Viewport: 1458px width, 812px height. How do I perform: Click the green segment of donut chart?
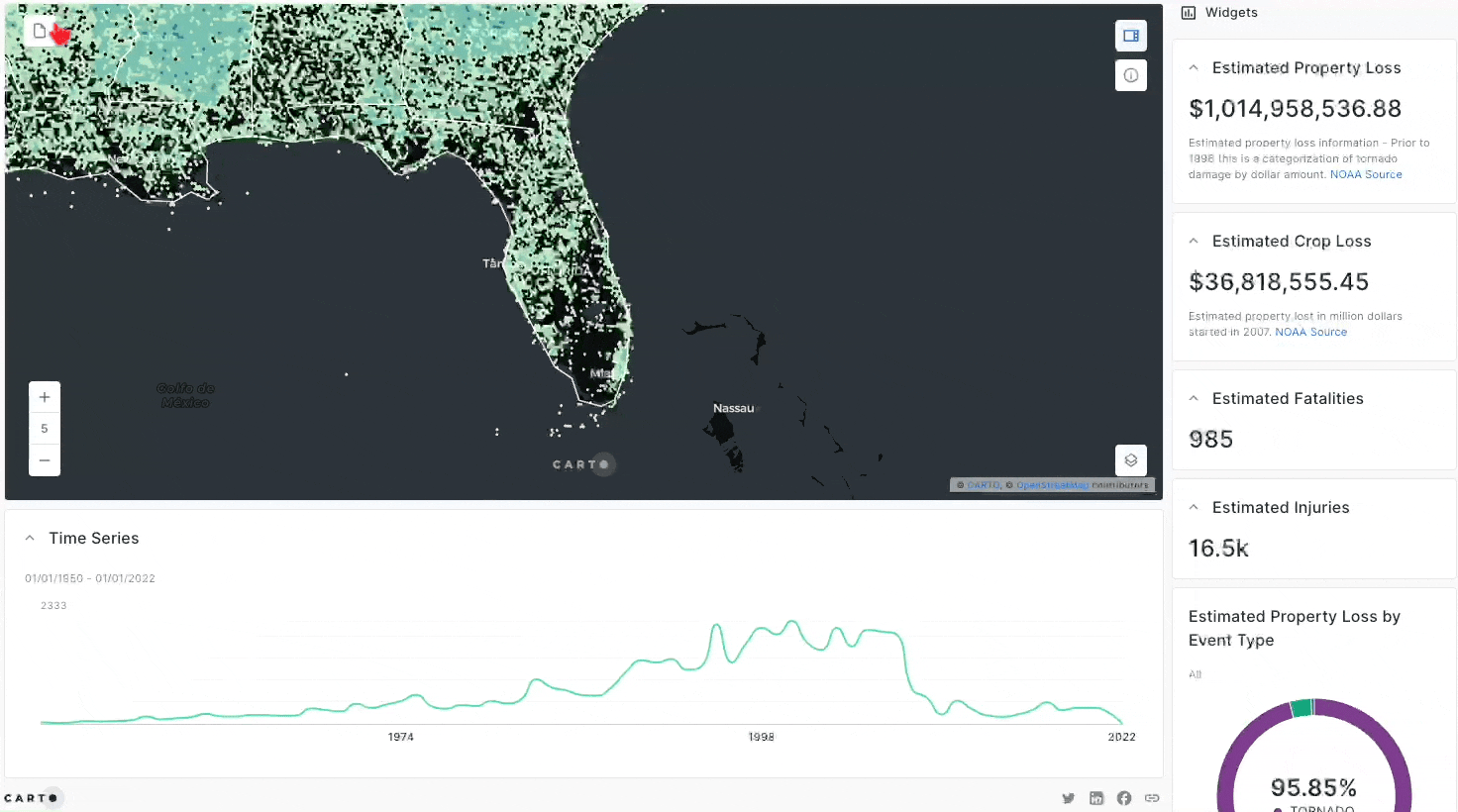point(1302,707)
